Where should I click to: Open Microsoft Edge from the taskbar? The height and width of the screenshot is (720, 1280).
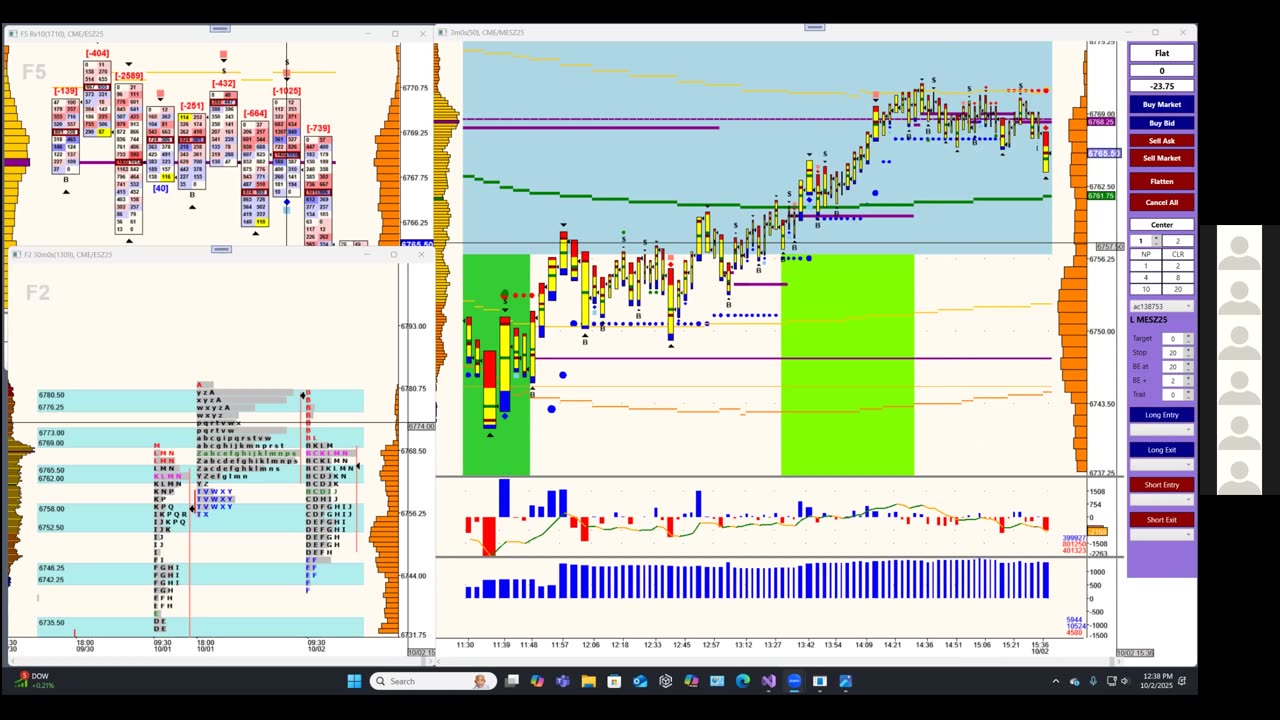[x=742, y=681]
